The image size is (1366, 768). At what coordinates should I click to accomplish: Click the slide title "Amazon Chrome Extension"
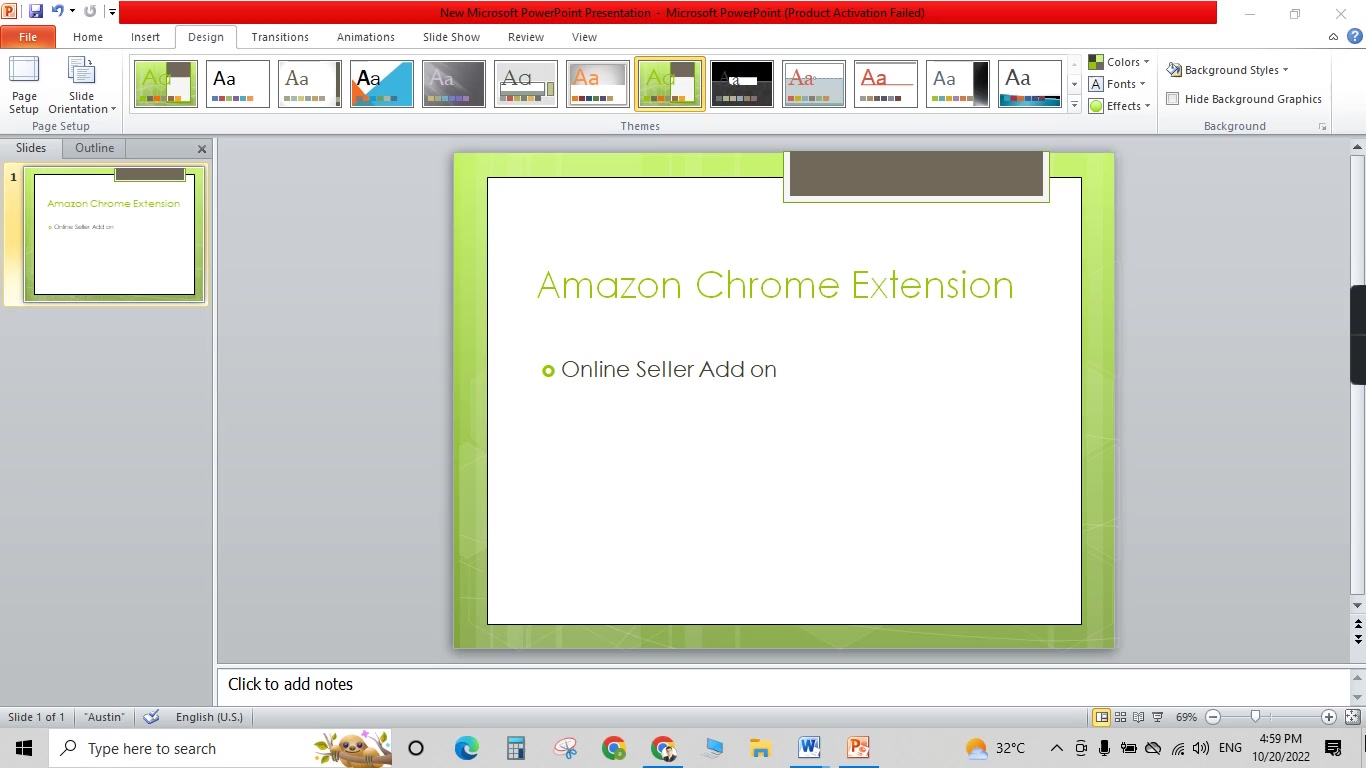(x=775, y=285)
